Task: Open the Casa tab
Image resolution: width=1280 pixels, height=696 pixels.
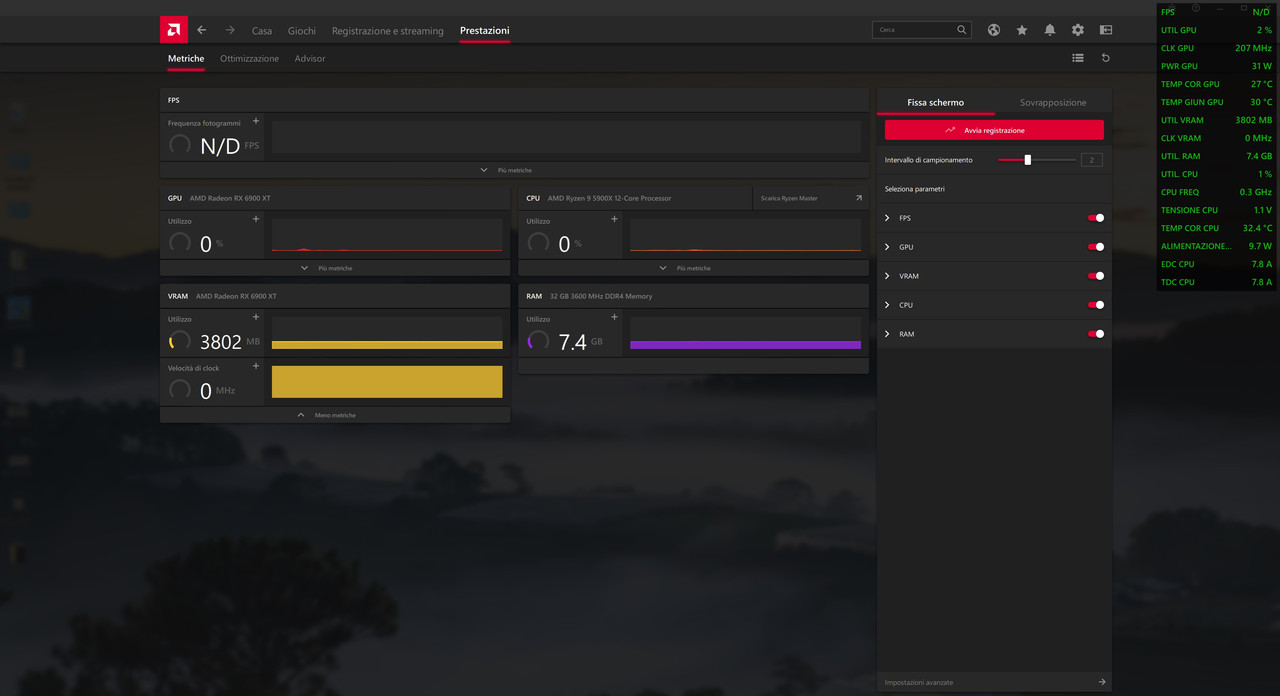Action: pyautogui.click(x=262, y=31)
